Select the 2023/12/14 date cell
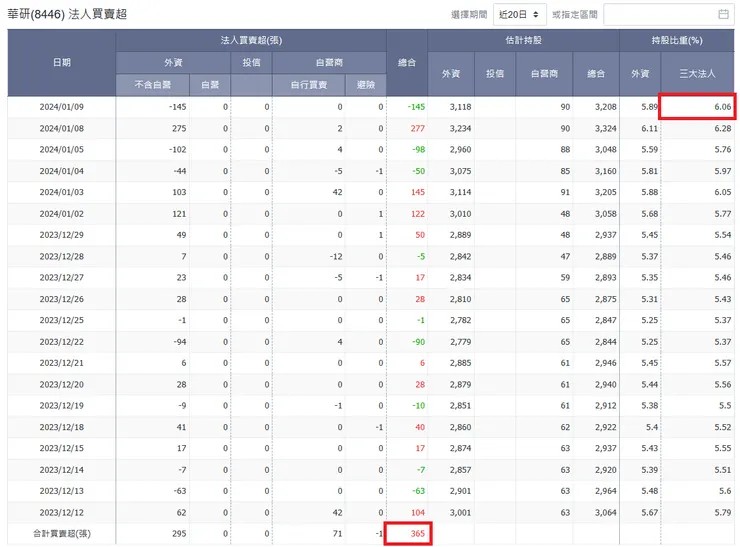The width and height of the screenshot is (740, 547). [x=62, y=470]
